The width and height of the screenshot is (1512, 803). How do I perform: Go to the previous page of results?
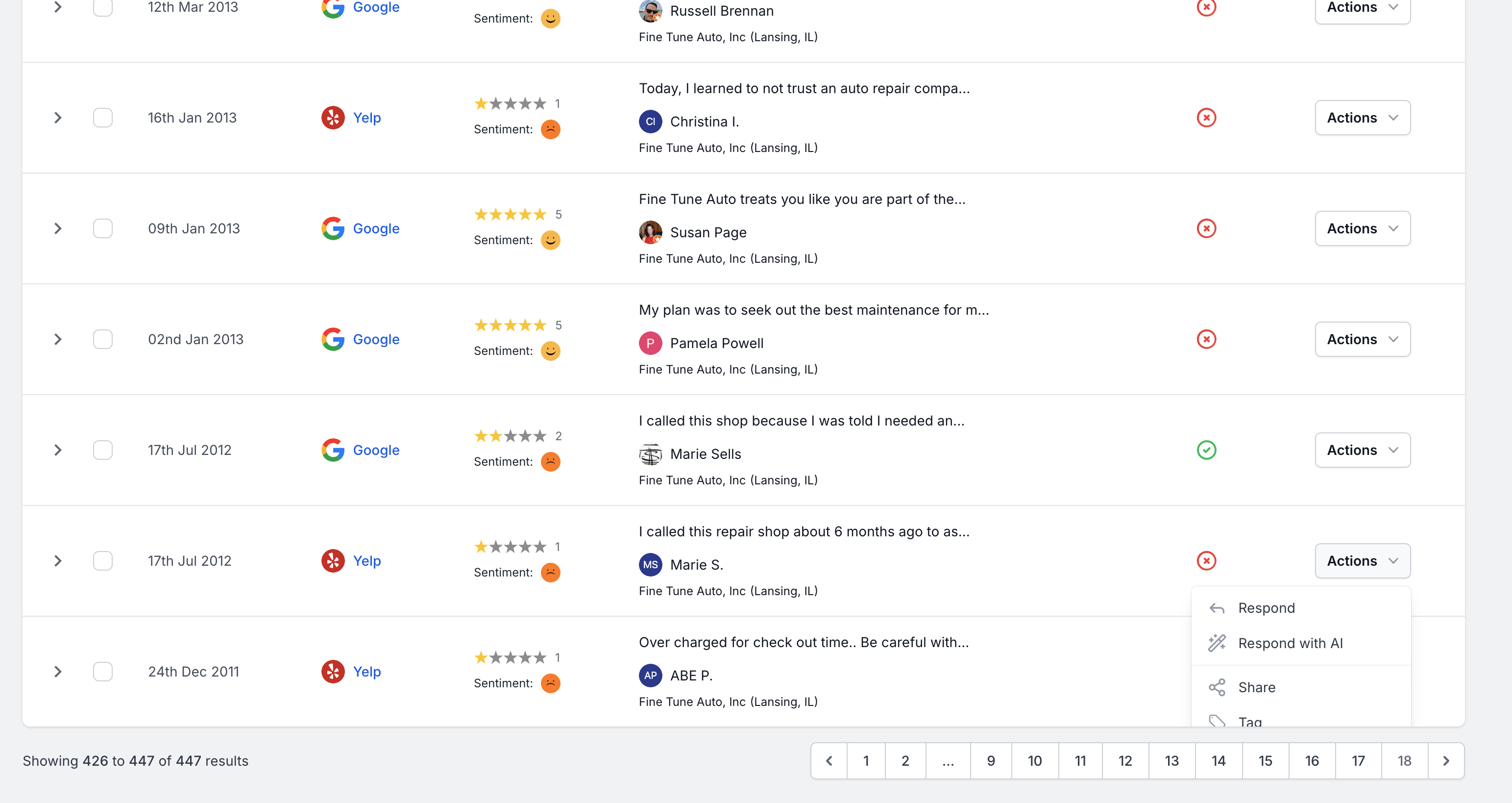pos(829,761)
